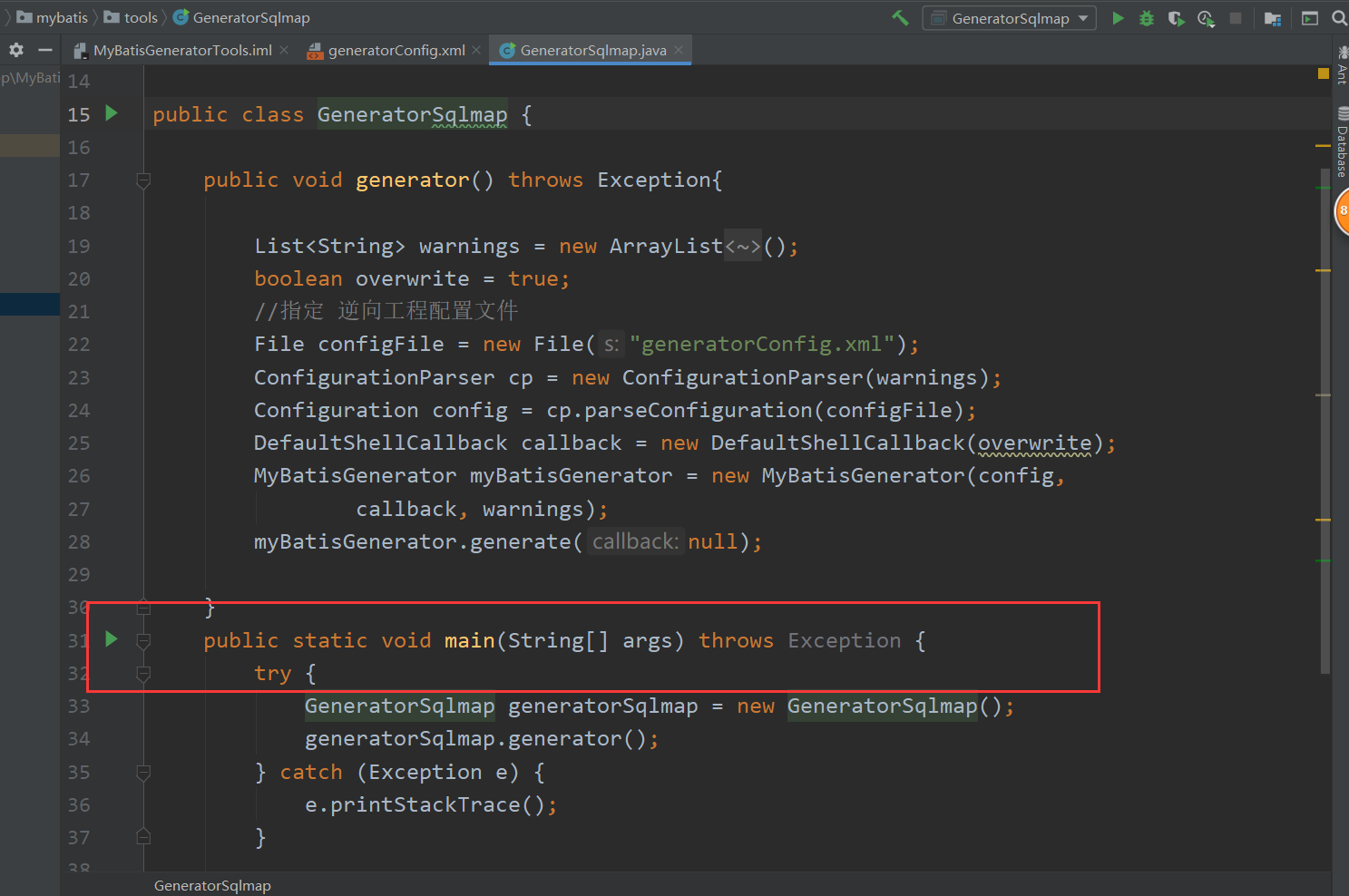This screenshot has height=896, width=1349.
Task: Expand the folded <~> diamond on line 19
Action: pyautogui.click(x=743, y=247)
